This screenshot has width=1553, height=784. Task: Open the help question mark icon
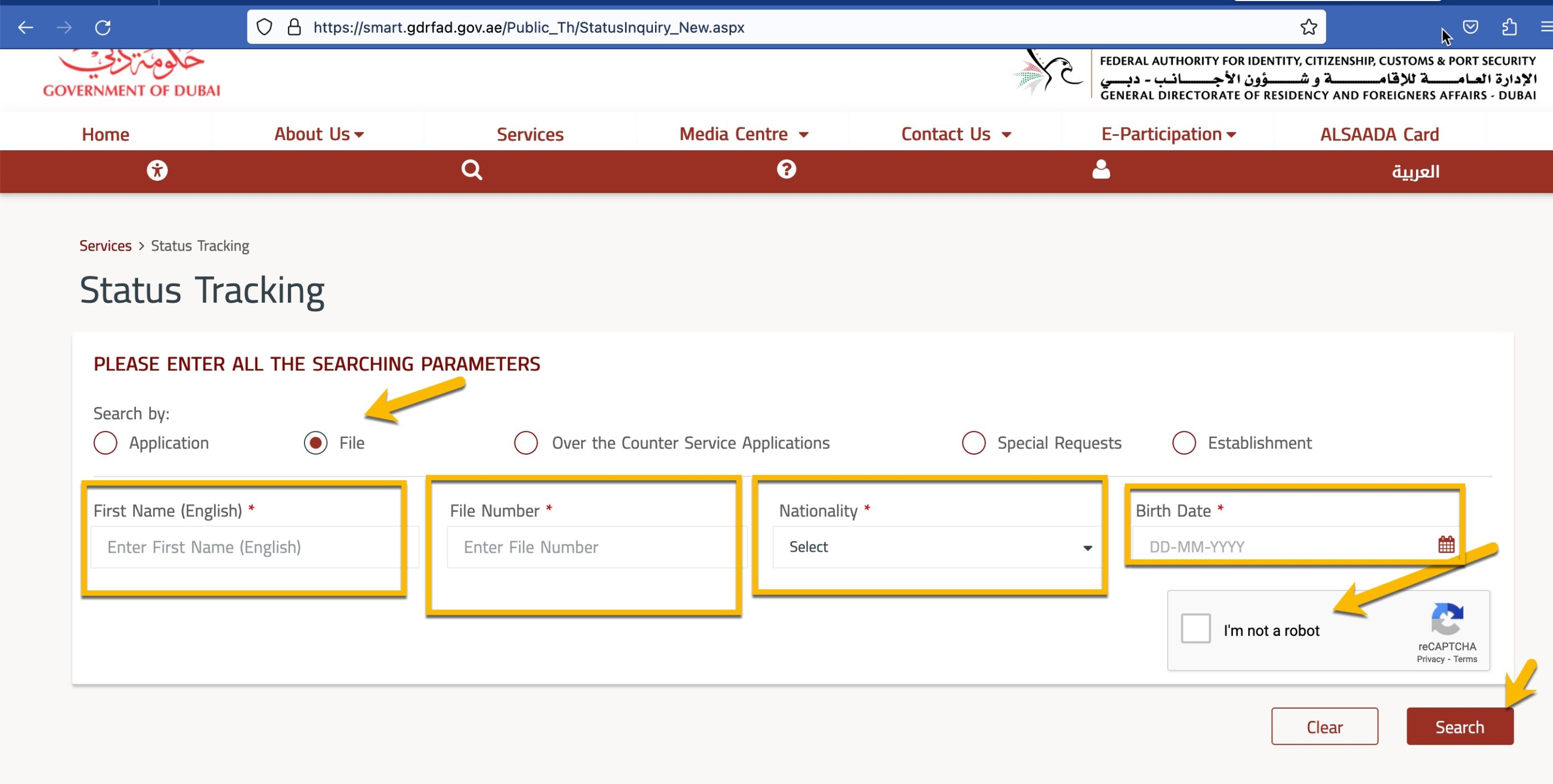785,171
